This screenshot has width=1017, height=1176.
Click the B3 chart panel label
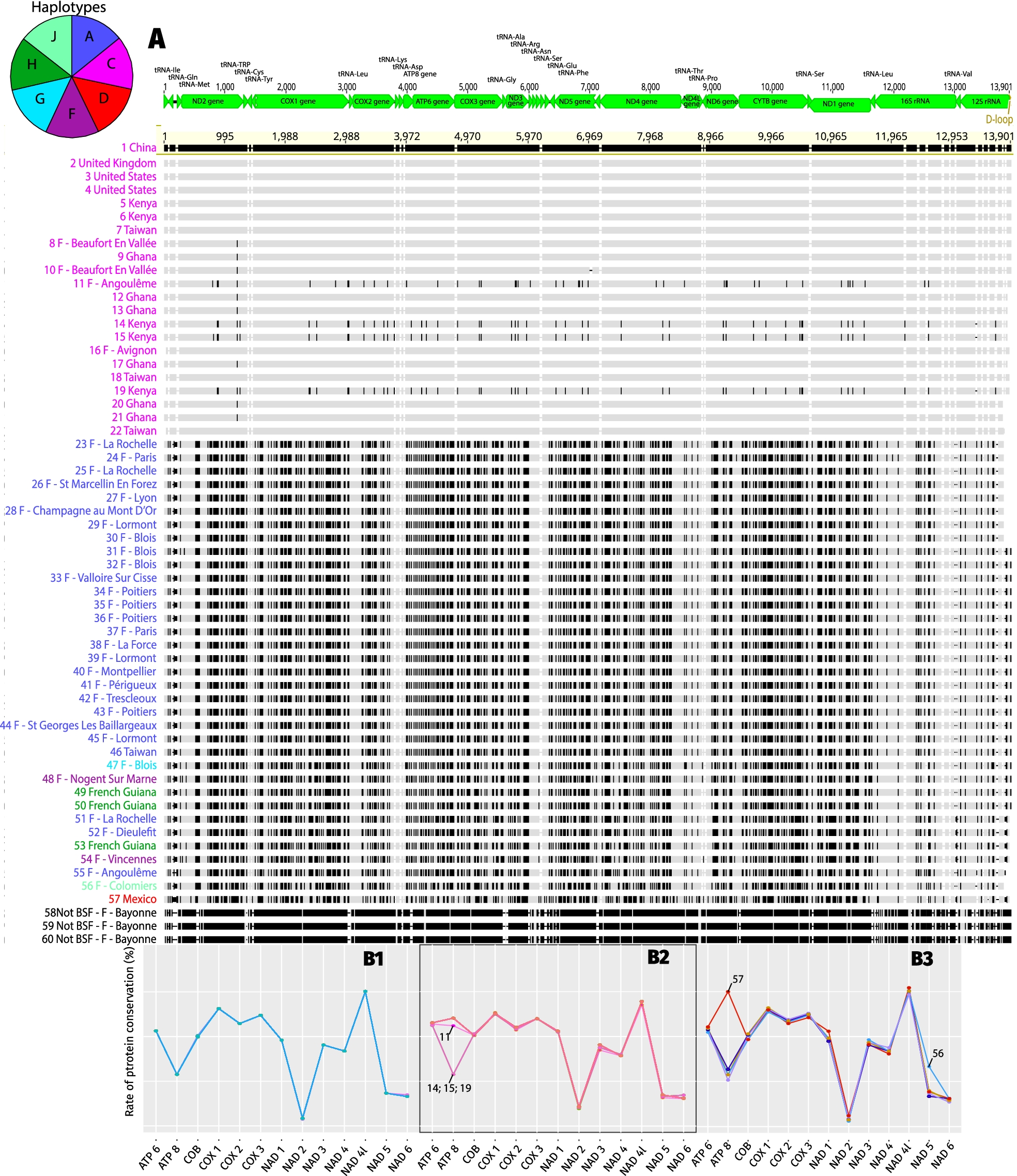[x=922, y=959]
